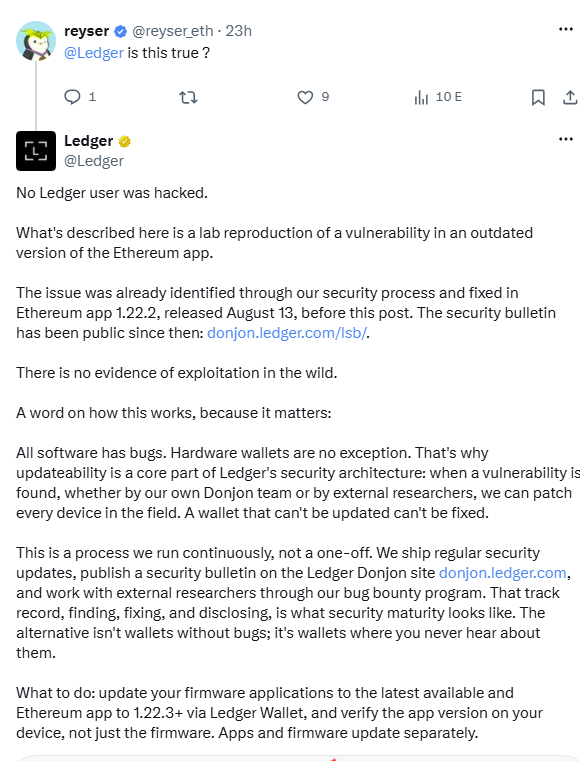Viewport: 582px width, 761px height.
Task: Retweet reyser's post with the repost icon
Action: click(188, 98)
